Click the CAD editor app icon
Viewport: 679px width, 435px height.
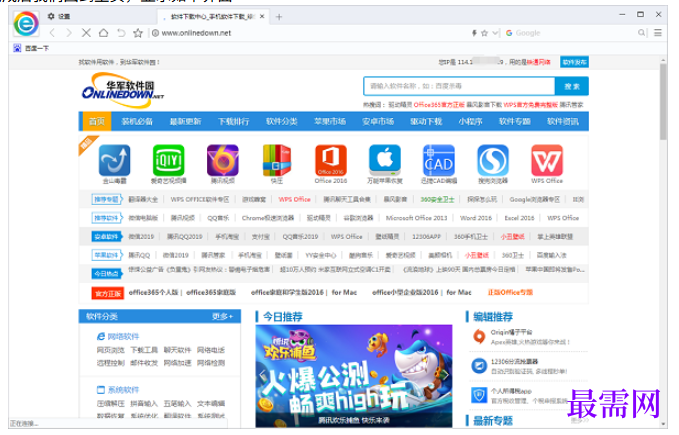(439, 160)
